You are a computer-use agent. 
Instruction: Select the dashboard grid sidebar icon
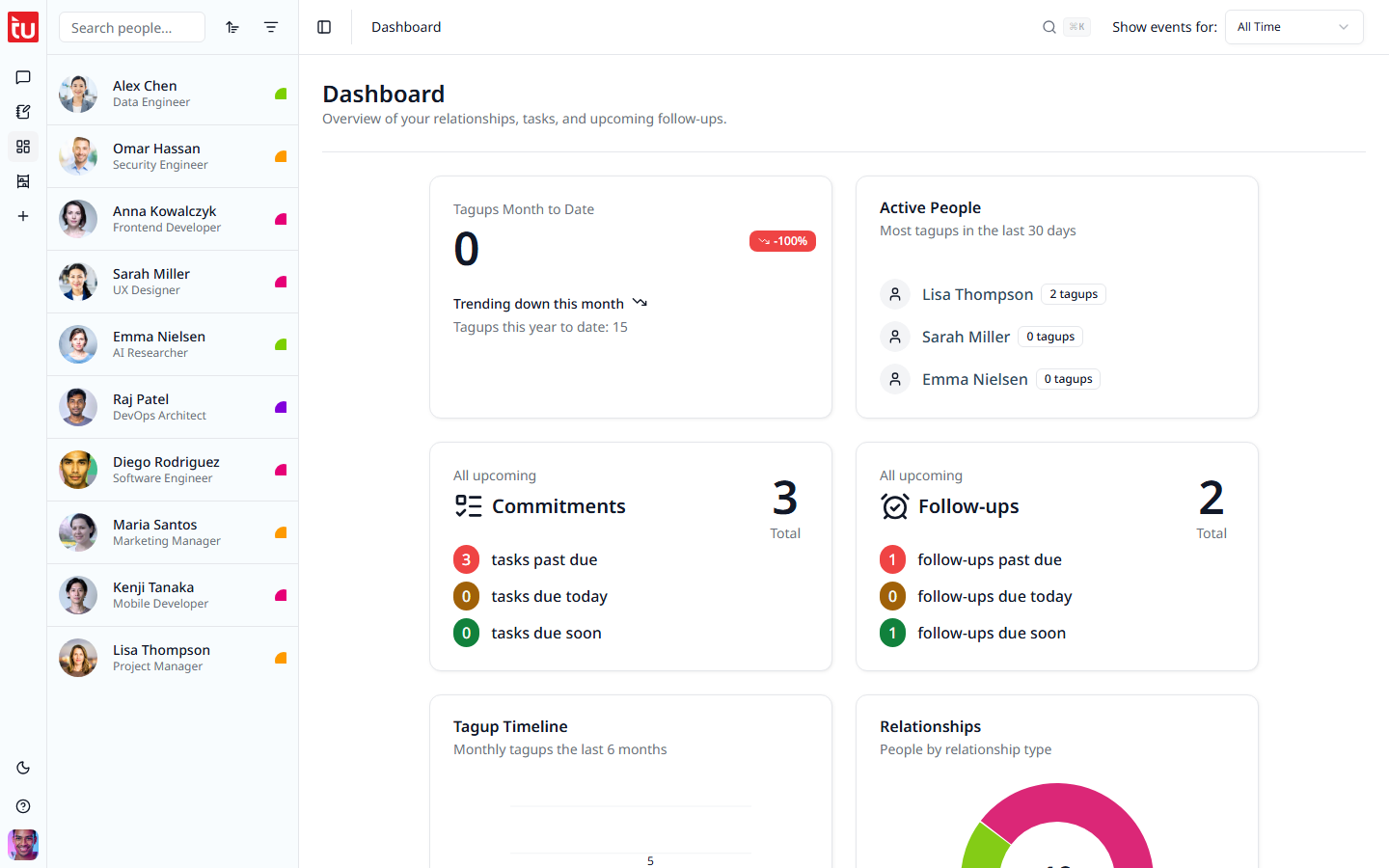[23, 147]
